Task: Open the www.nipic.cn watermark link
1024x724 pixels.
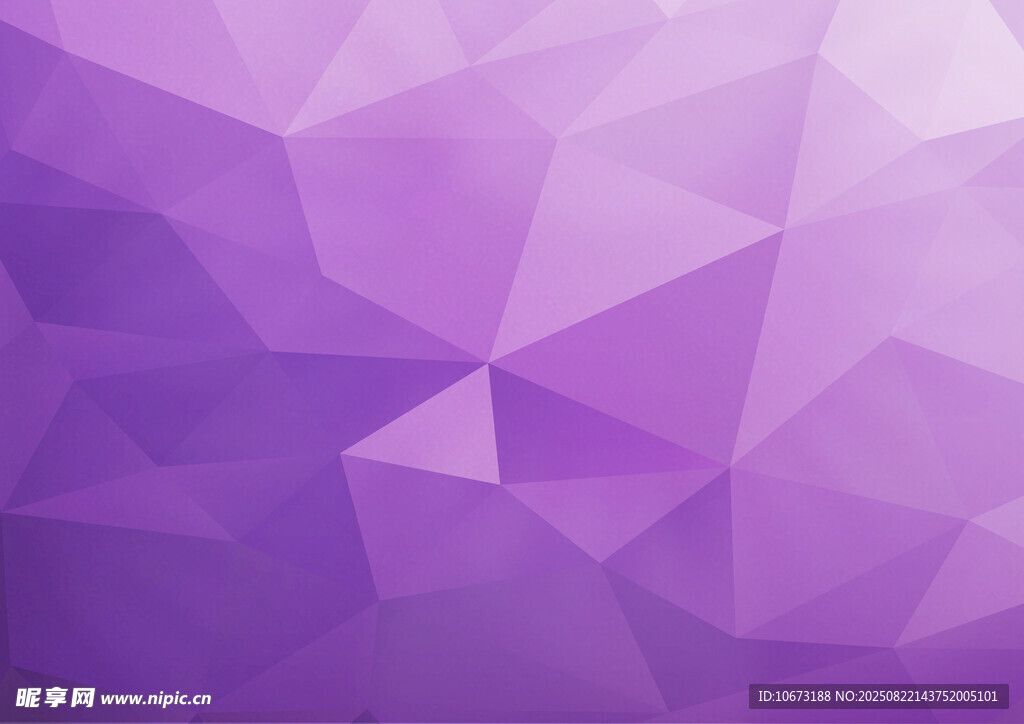Action: click(x=156, y=699)
